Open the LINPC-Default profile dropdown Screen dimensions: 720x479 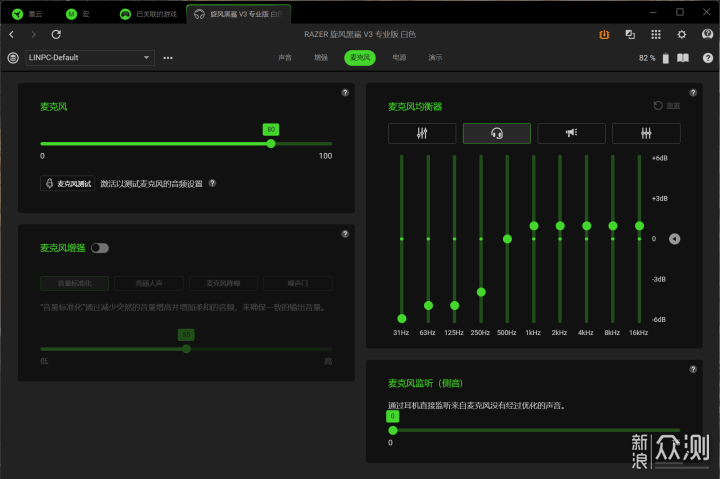(x=90, y=58)
